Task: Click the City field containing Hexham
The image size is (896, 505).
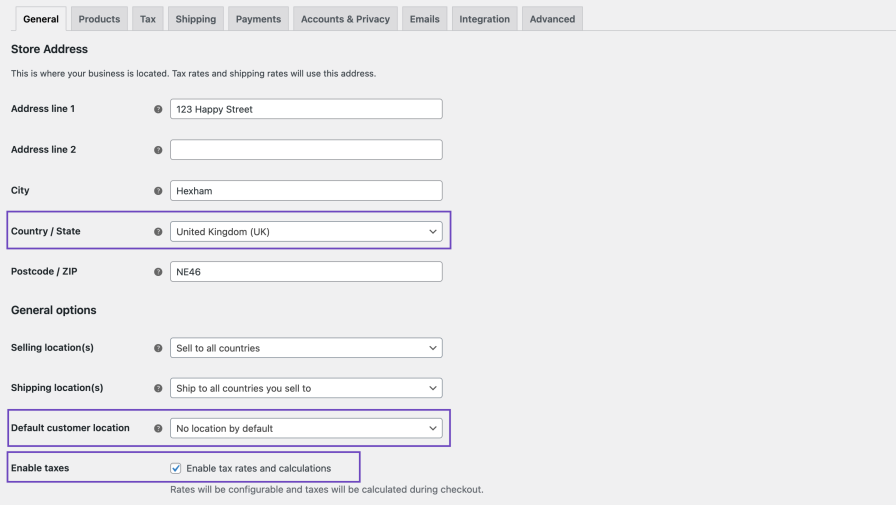Action: point(306,190)
